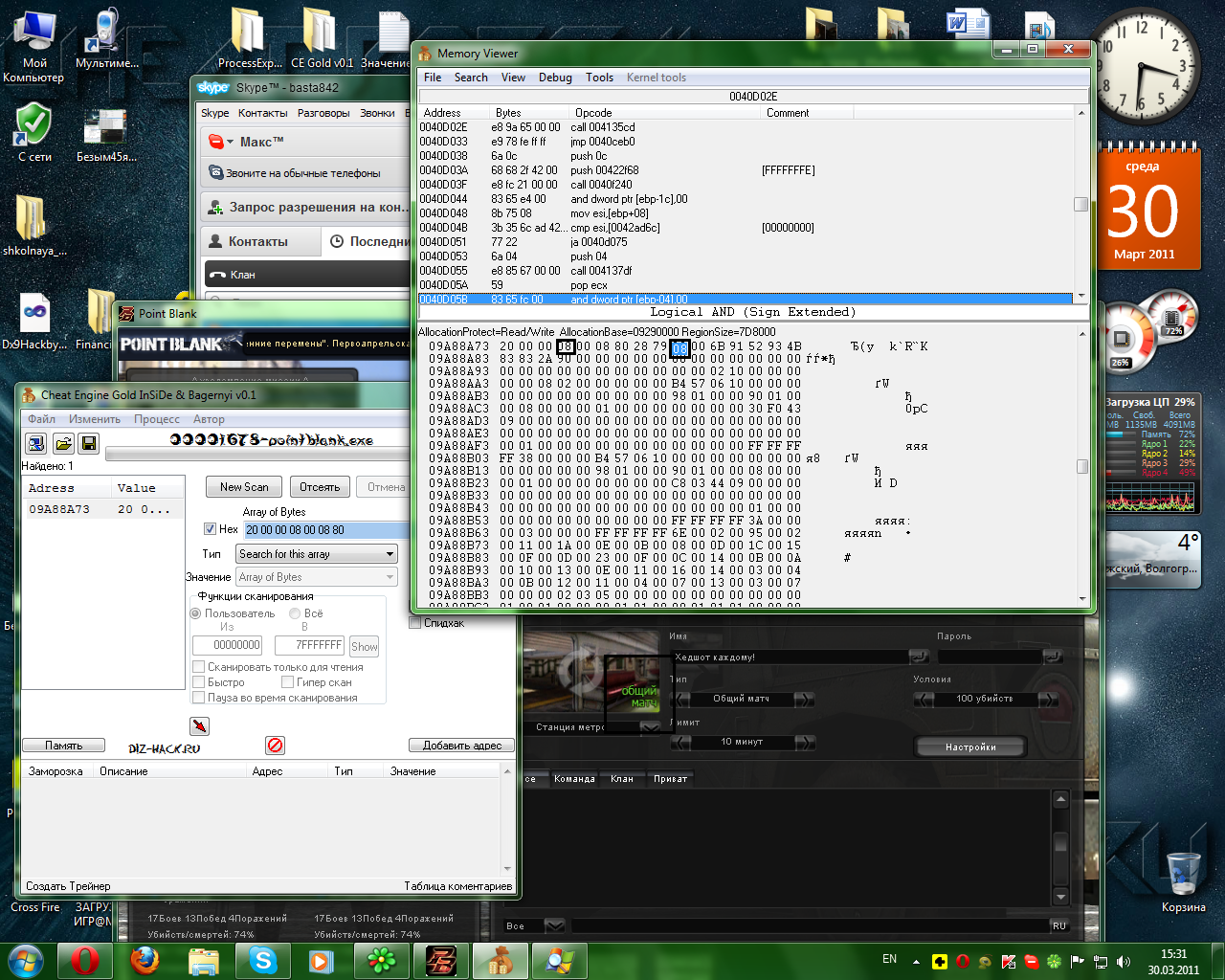Open Opera from the taskbar

[85, 960]
